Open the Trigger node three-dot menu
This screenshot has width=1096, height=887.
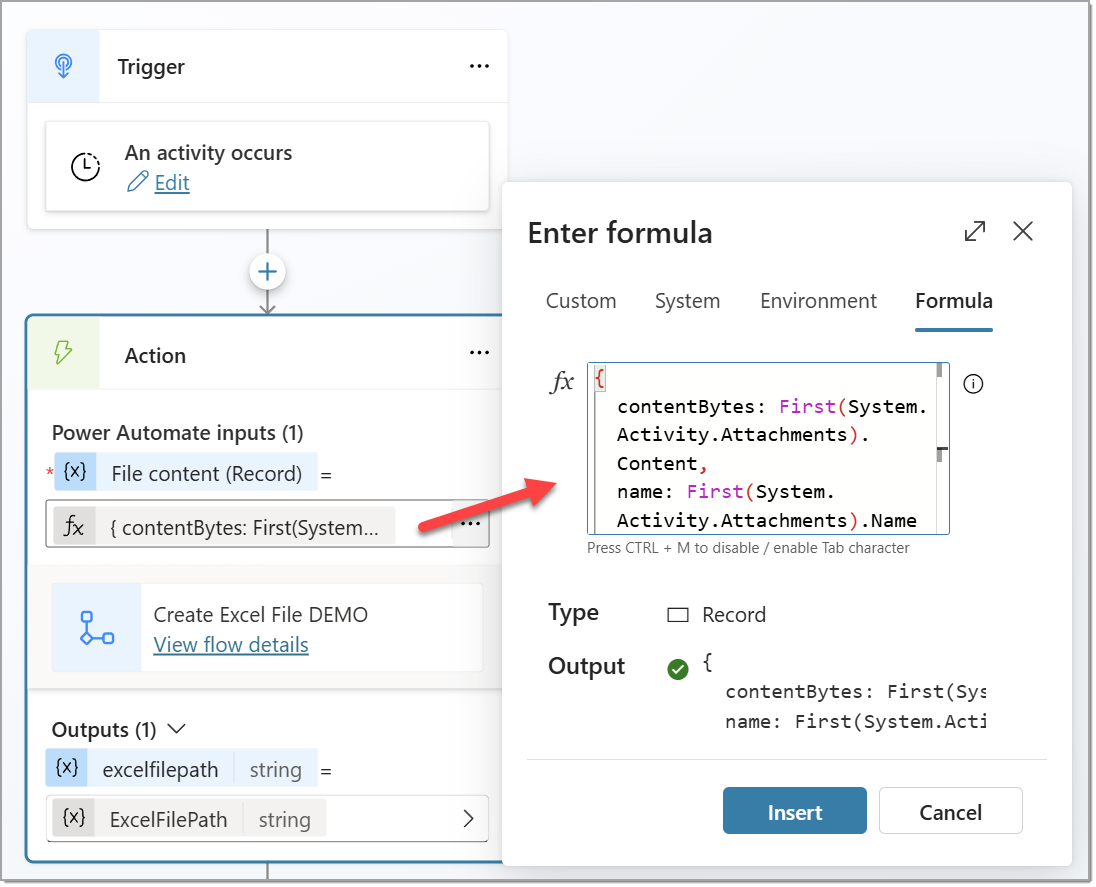tap(480, 66)
